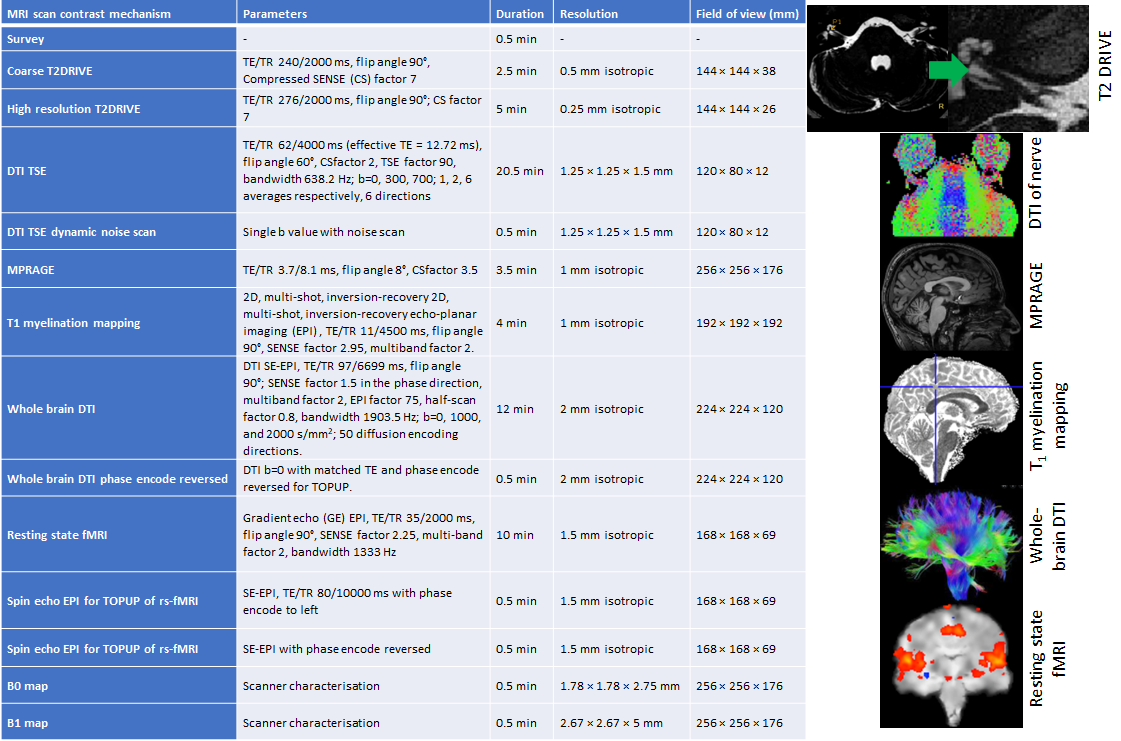The height and width of the screenshot is (741, 1121).
Task: Click the T2 DRIVE axial scan image
Action: (x=877, y=69)
